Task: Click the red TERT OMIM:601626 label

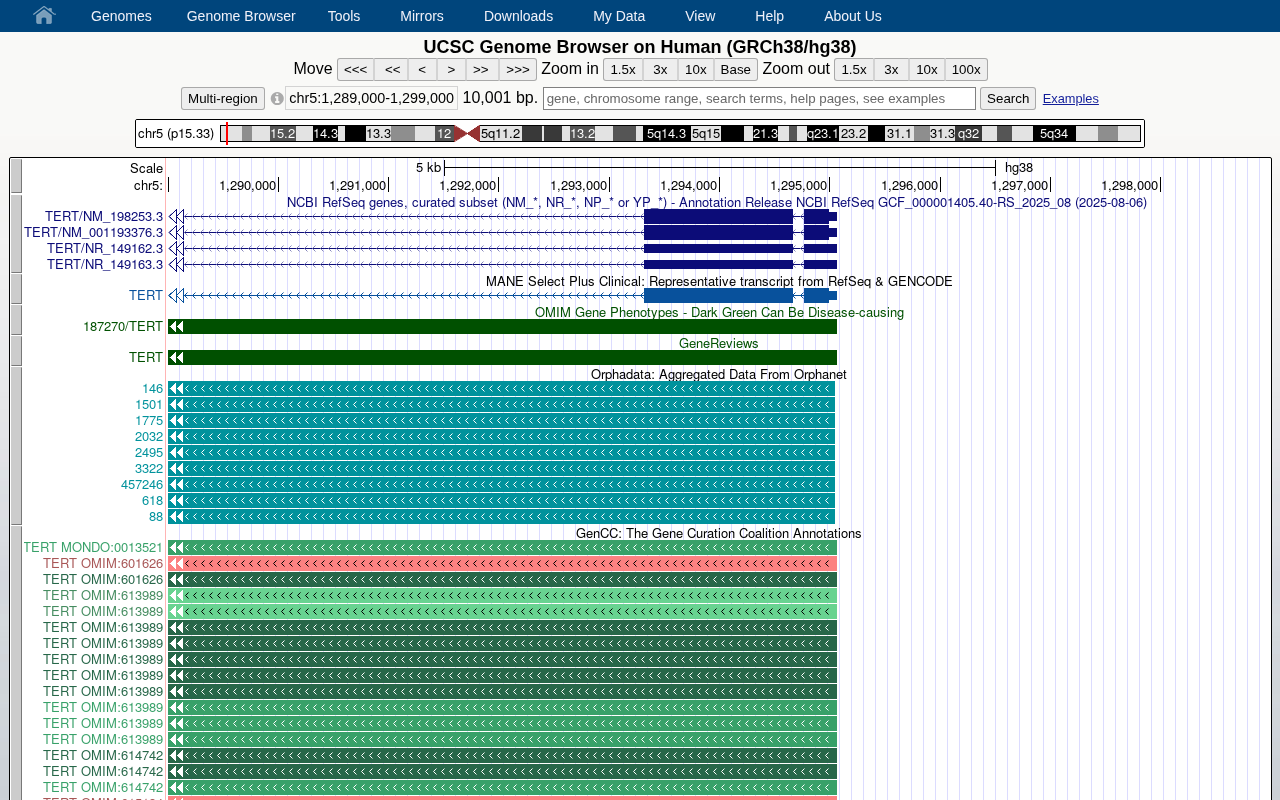Action: click(103, 564)
